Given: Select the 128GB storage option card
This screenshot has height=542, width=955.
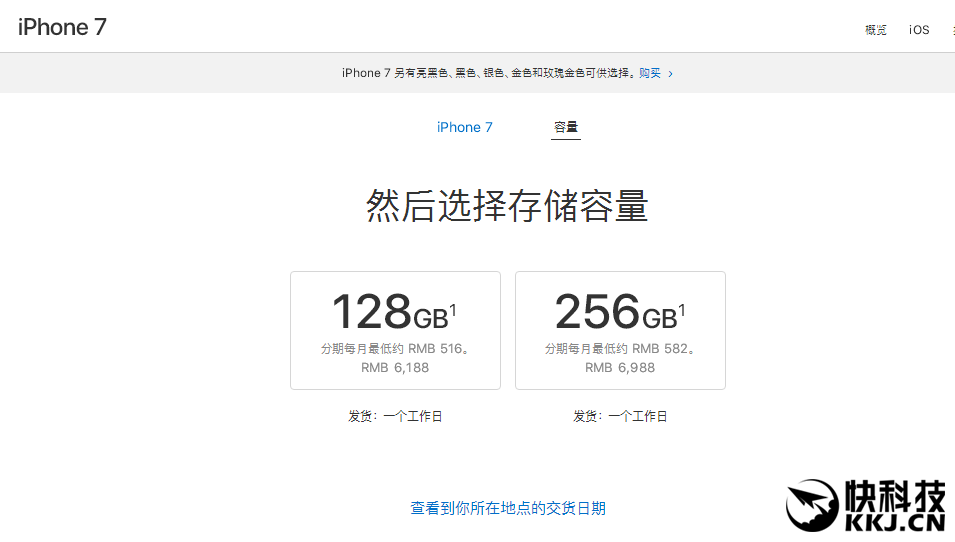Looking at the screenshot, I should click(x=395, y=330).
